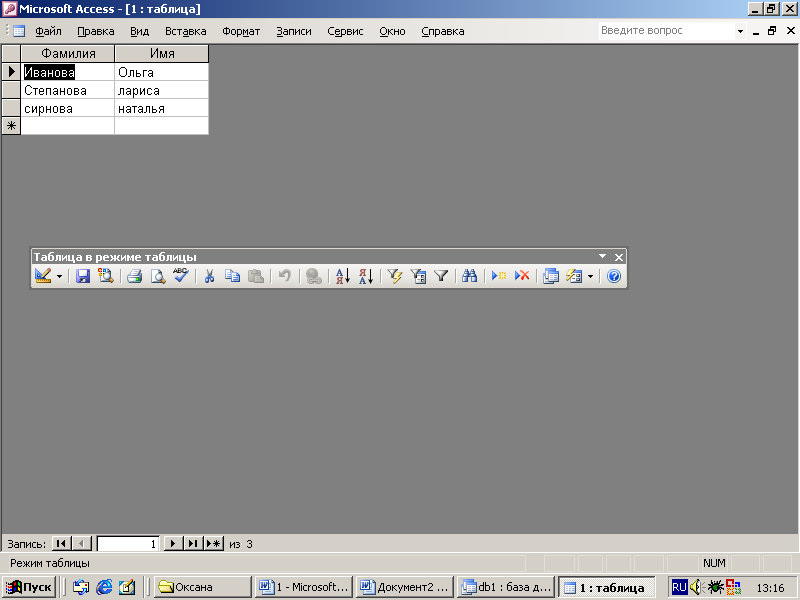Viewport: 800px width, 600px height.
Task: Go to next record navigation button
Action: tap(173, 544)
